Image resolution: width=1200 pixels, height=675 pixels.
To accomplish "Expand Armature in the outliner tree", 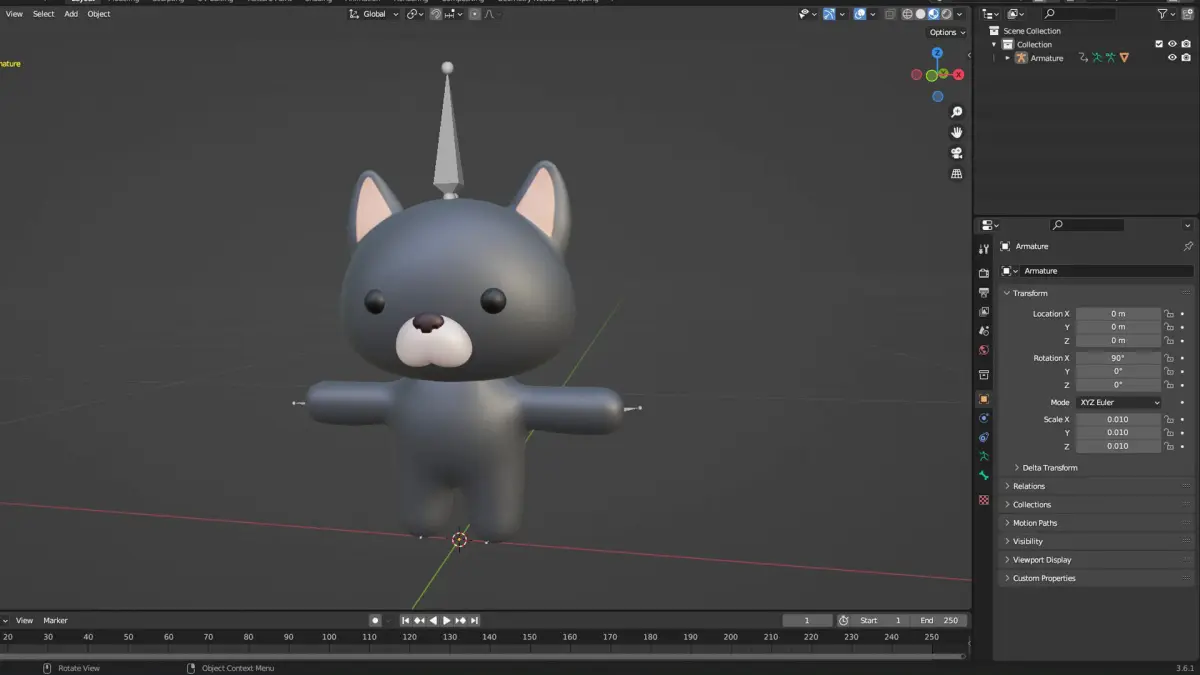I will (x=1008, y=58).
